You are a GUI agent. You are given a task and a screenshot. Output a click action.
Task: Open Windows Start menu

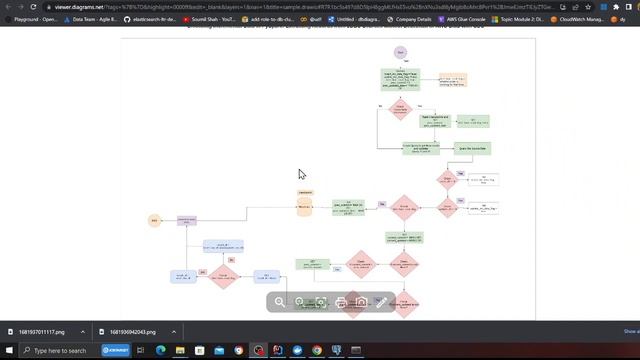click(x=9, y=350)
